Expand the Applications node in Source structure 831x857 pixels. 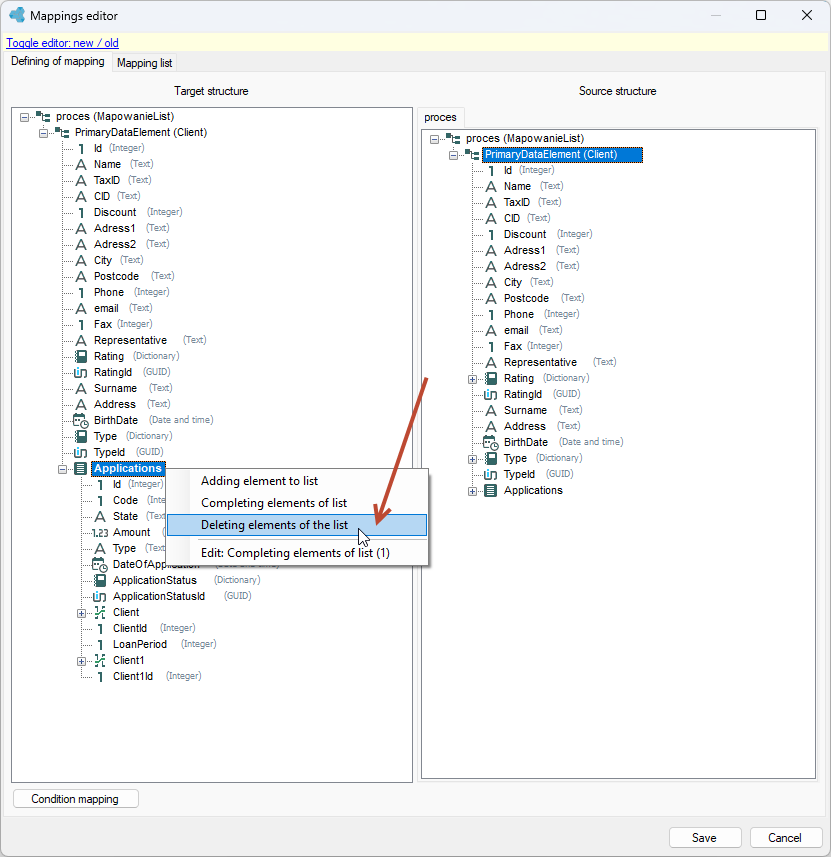point(472,491)
